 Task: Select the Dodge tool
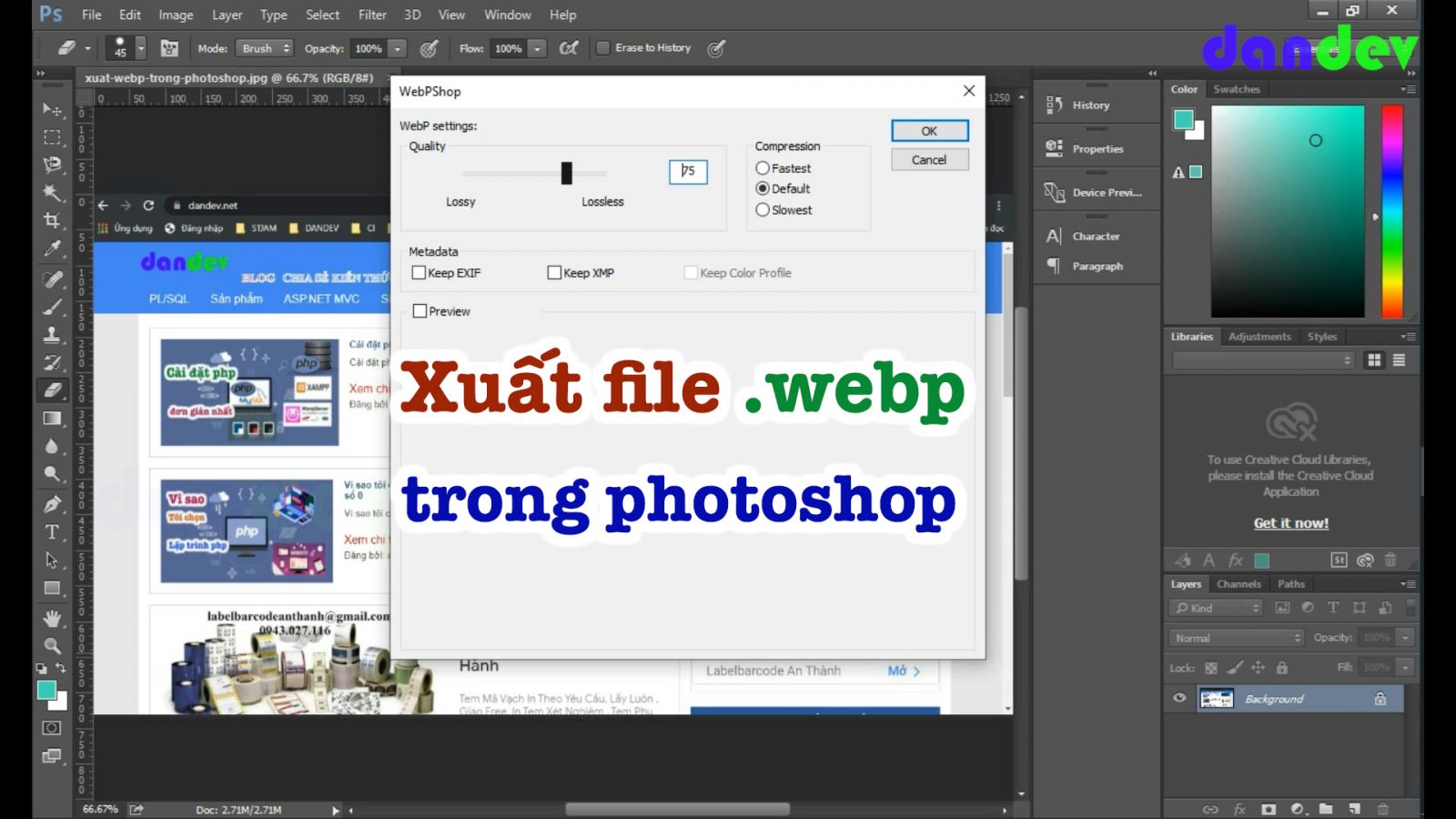52,473
